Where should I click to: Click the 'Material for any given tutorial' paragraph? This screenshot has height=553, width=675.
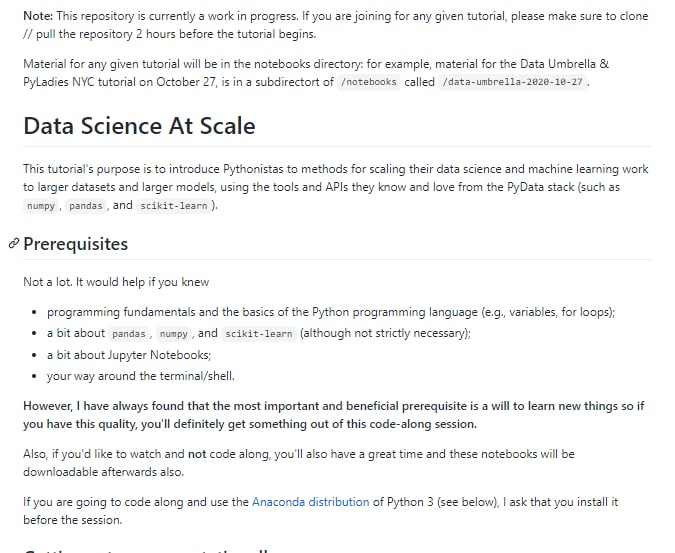point(316,73)
